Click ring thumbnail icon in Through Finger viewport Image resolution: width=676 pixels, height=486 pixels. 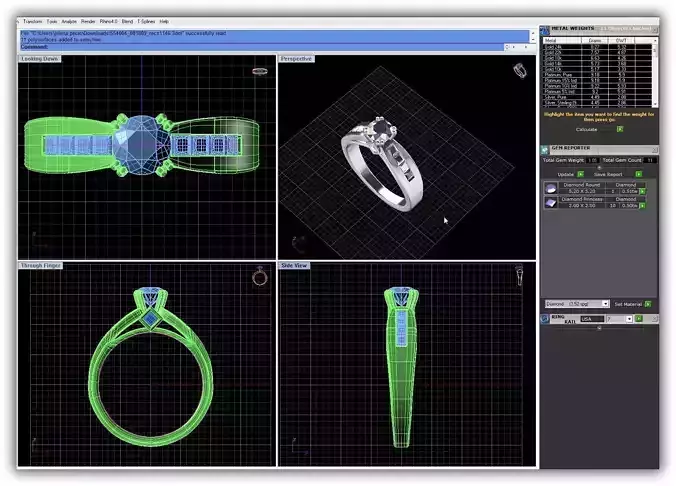tap(260, 276)
